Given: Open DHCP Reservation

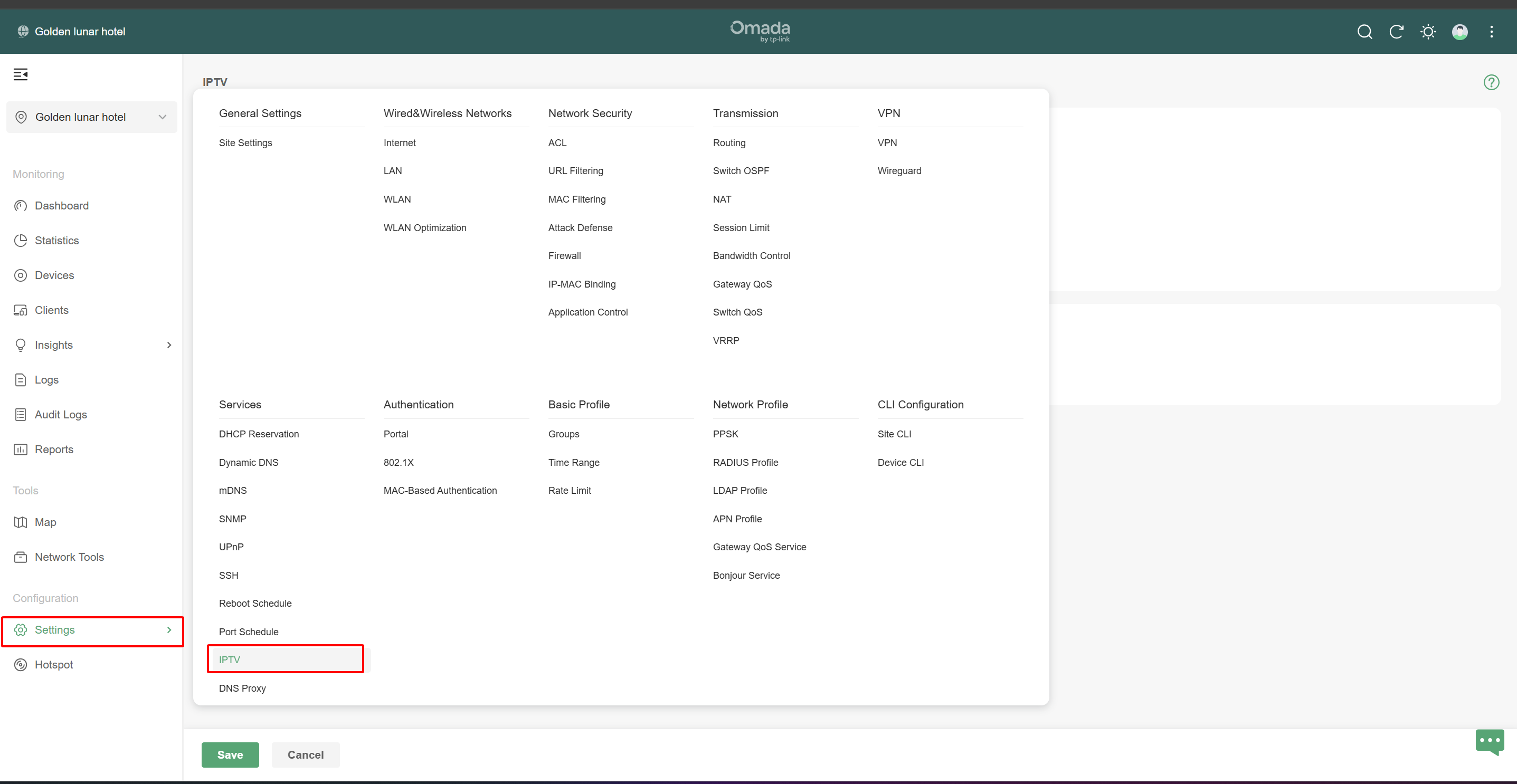Looking at the screenshot, I should [259, 434].
